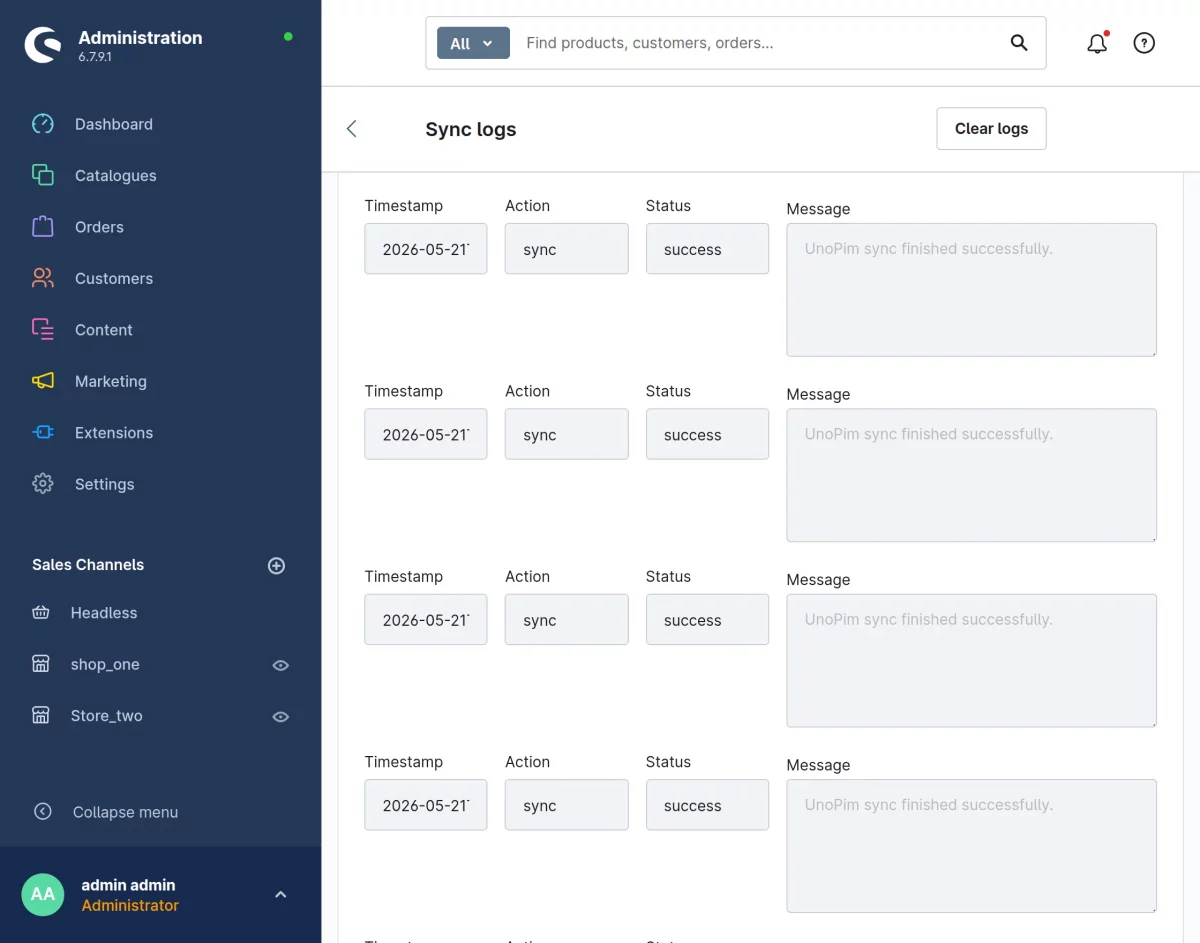The height and width of the screenshot is (943, 1200).
Task: Click the Sync logs page title
Action: tap(471, 129)
